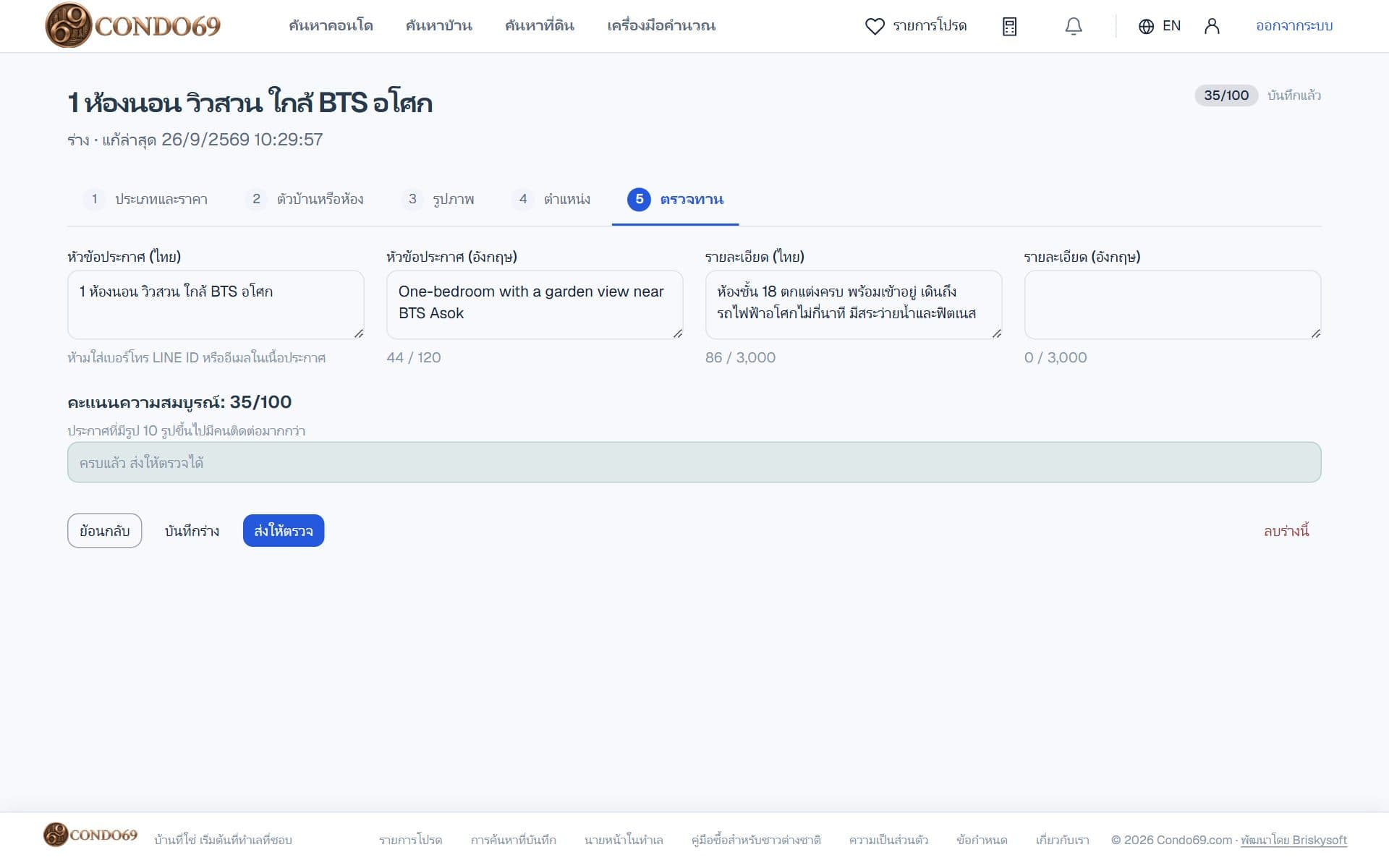The width and height of the screenshot is (1389, 868).
Task: Click ออกจากระบบ logout link
Action: [x=1294, y=26]
